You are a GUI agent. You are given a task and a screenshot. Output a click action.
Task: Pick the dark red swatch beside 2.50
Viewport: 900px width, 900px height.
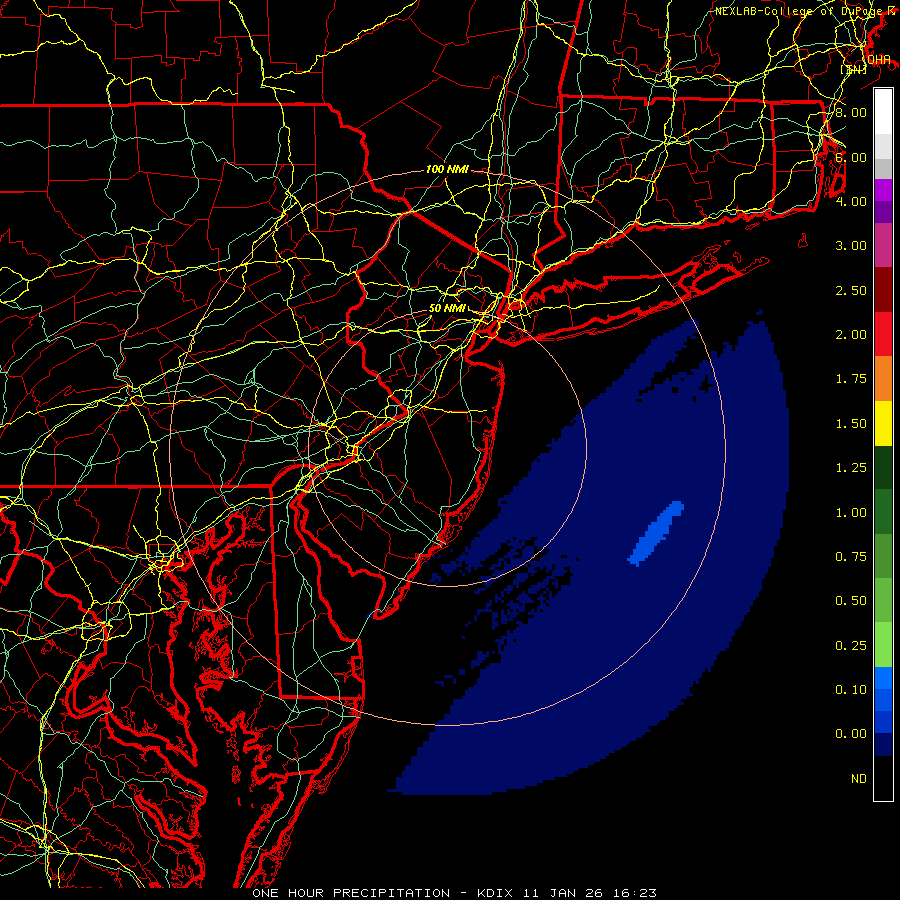(x=883, y=290)
